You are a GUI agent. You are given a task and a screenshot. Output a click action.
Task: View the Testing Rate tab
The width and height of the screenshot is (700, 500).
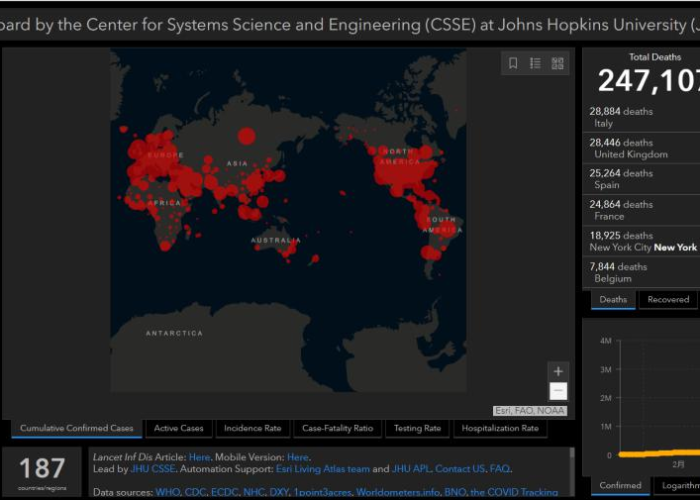(x=417, y=428)
